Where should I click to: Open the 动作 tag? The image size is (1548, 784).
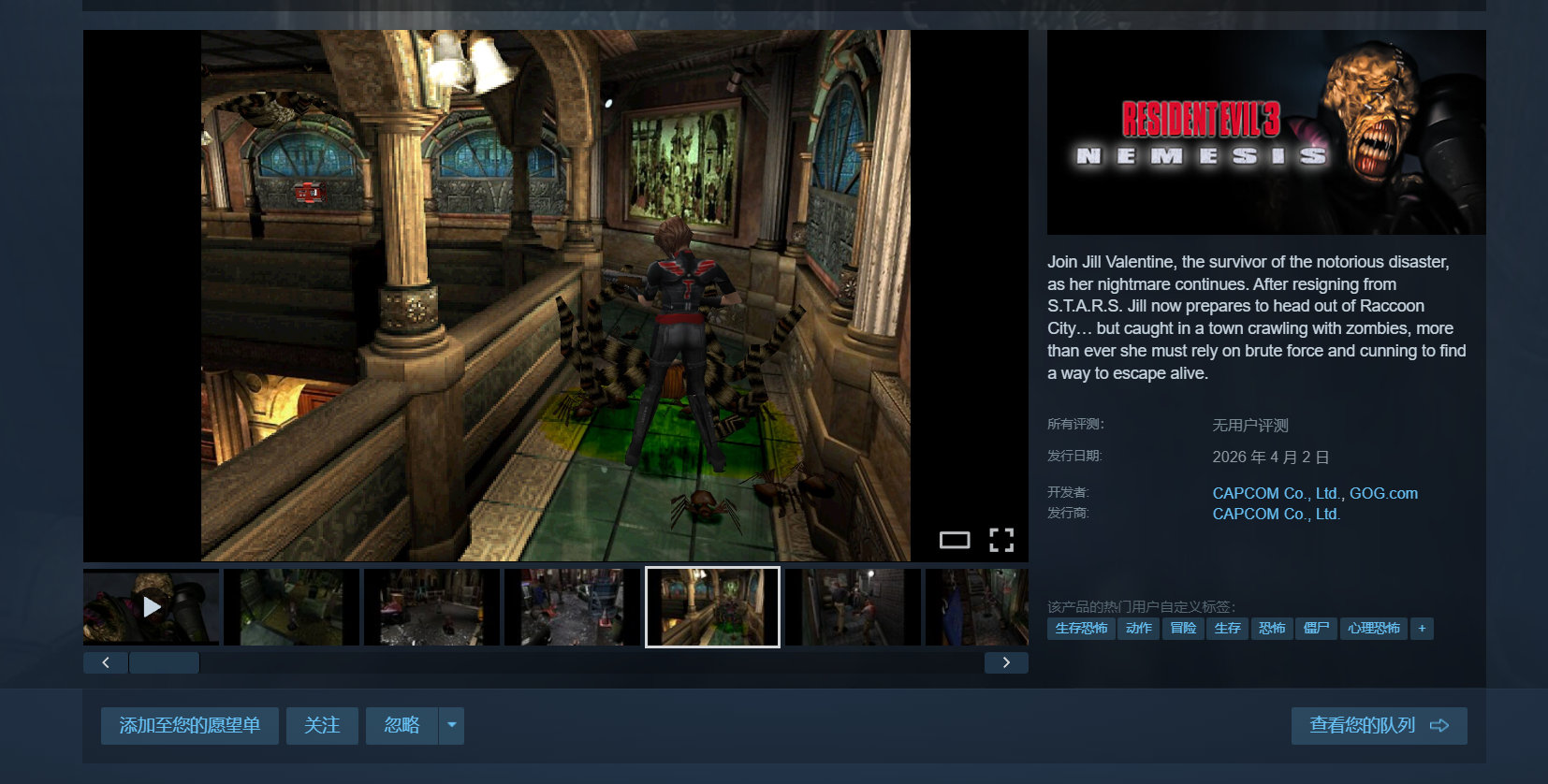(x=1139, y=629)
